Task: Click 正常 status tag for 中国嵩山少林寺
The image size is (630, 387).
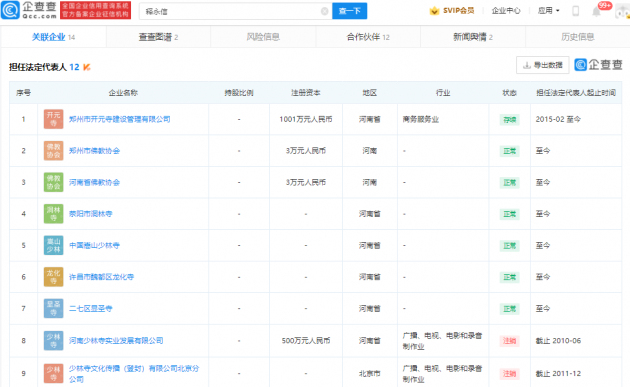Action: 509,246
